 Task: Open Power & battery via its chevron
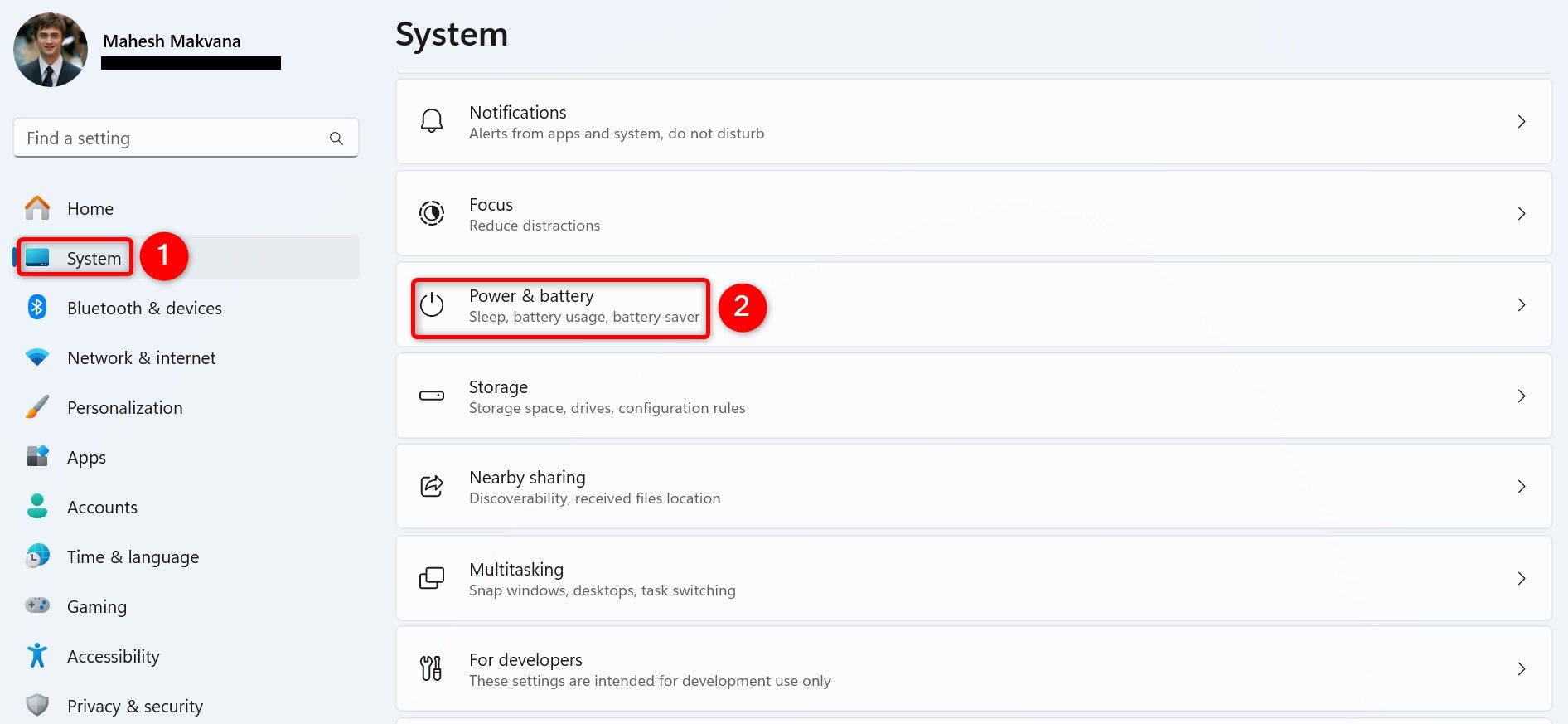1522,304
